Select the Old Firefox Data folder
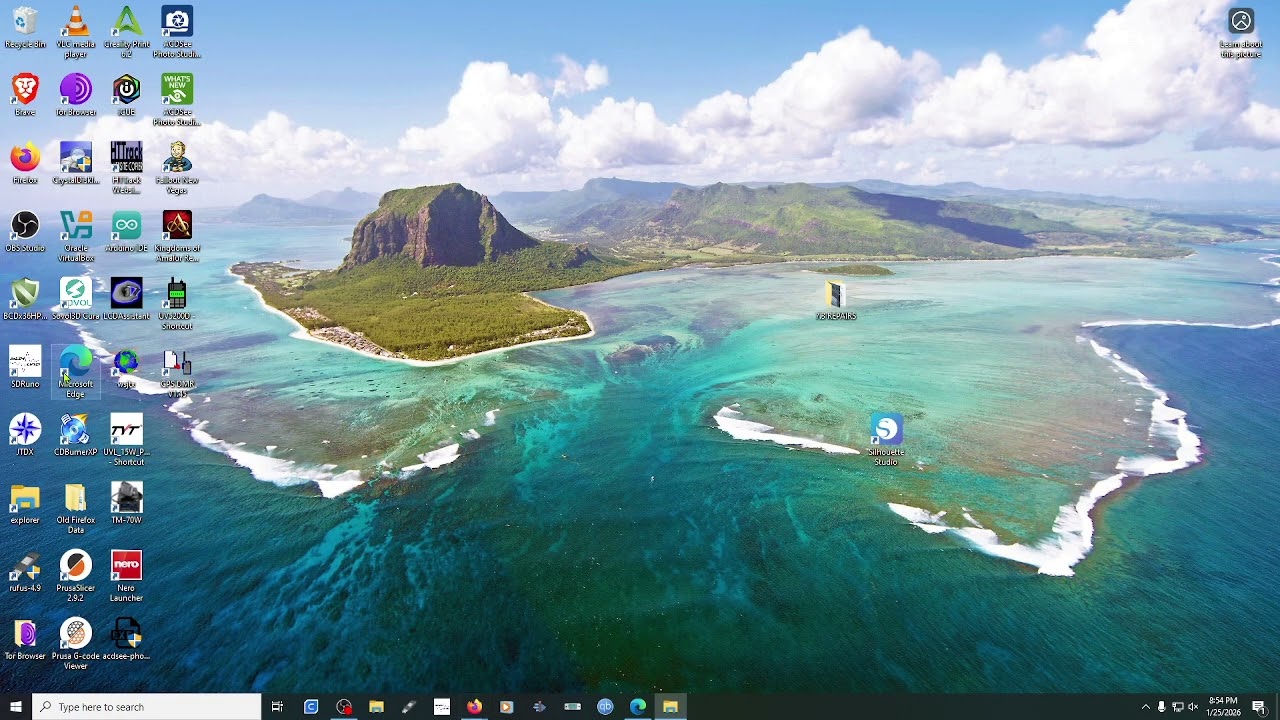Viewport: 1280px width, 720px height. 76,508
